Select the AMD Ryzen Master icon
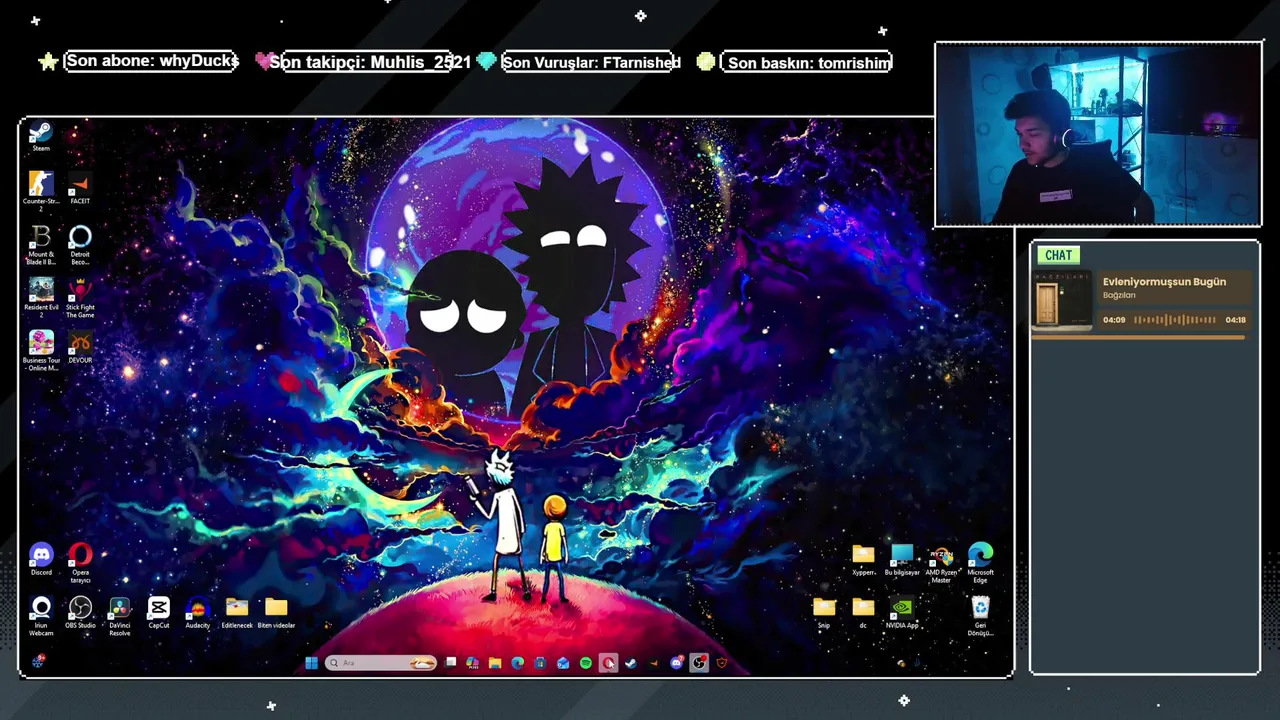 coord(941,563)
